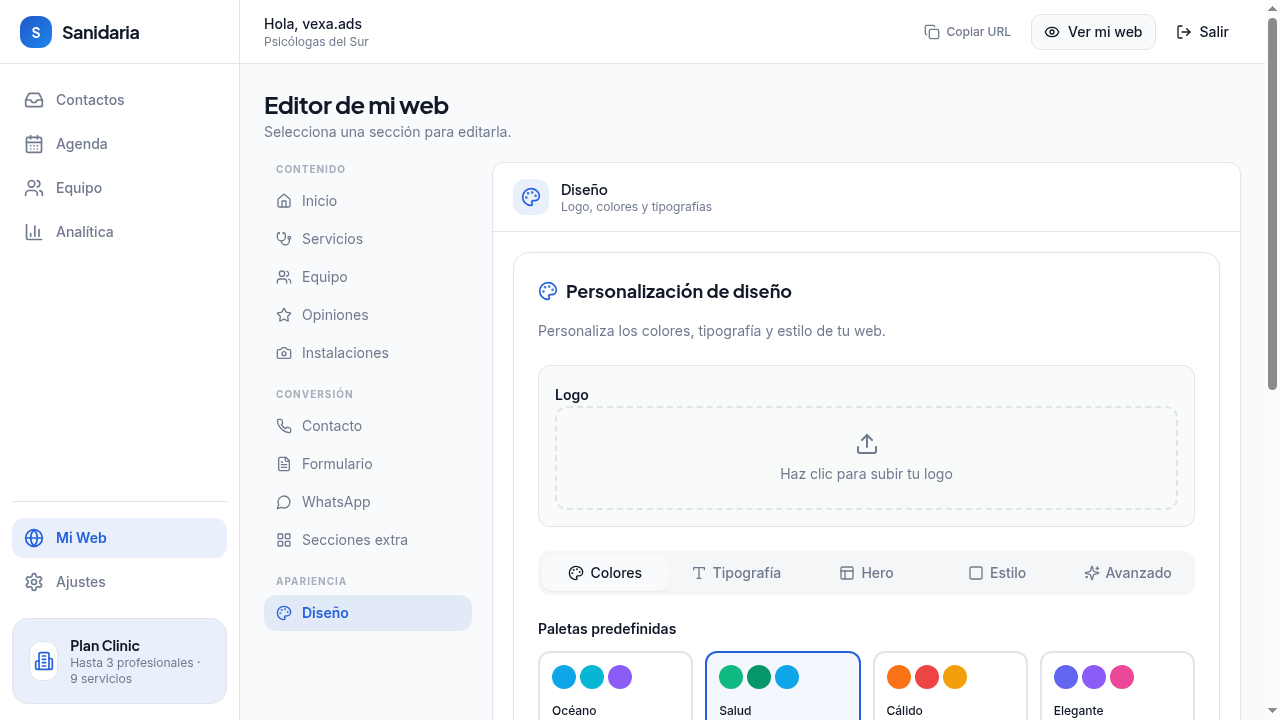Switch to the Hero tab
This screenshot has width=1280, height=720.
[866, 573]
